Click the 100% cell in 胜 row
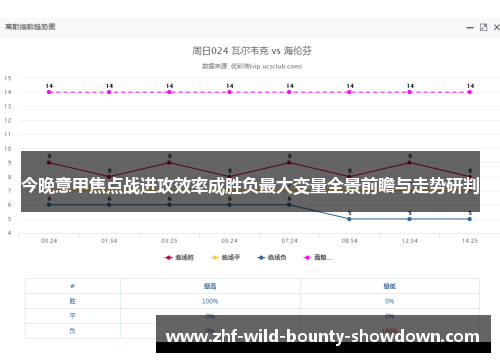This screenshot has width=500, height=362. pos(210,301)
